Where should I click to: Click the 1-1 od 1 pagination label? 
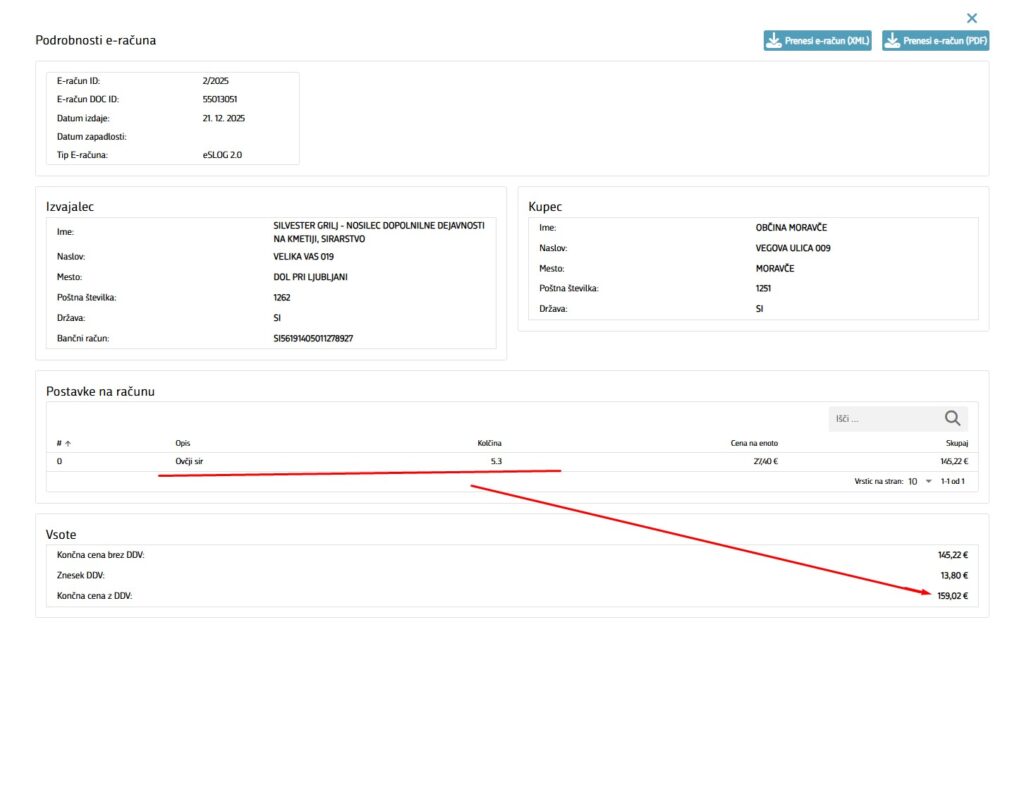point(952,482)
